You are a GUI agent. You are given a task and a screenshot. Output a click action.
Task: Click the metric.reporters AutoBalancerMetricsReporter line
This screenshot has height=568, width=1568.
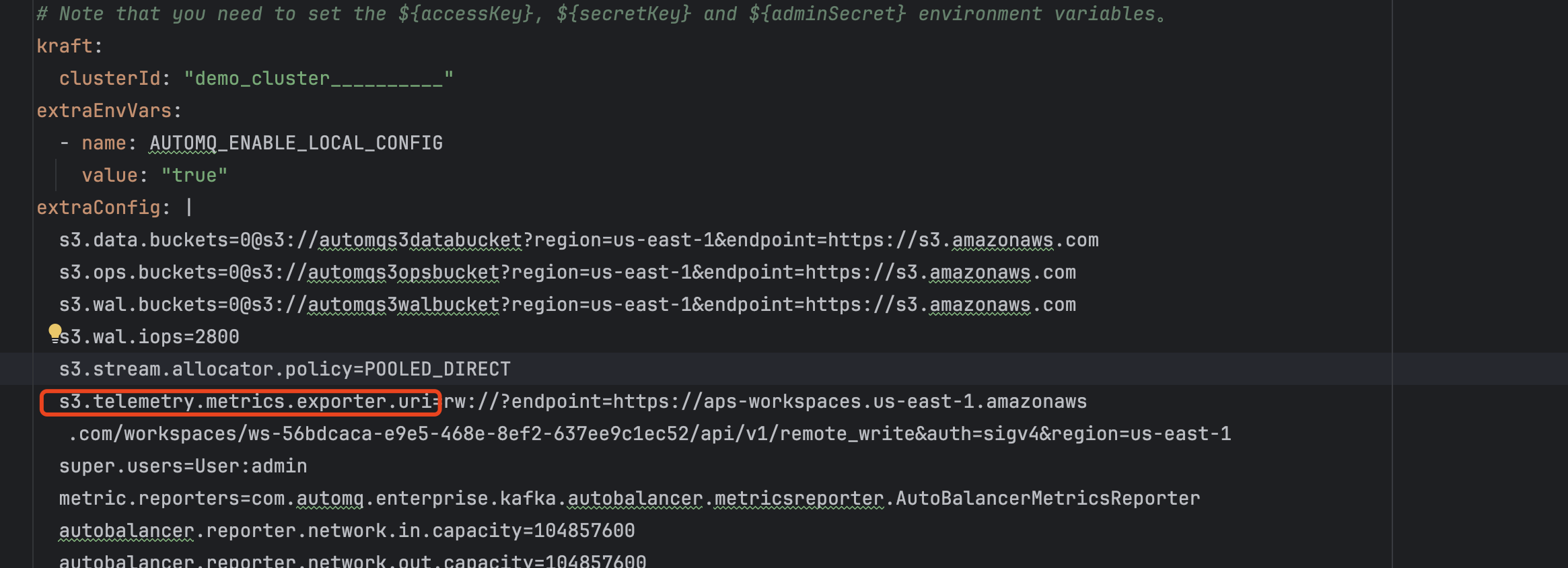[629, 499]
